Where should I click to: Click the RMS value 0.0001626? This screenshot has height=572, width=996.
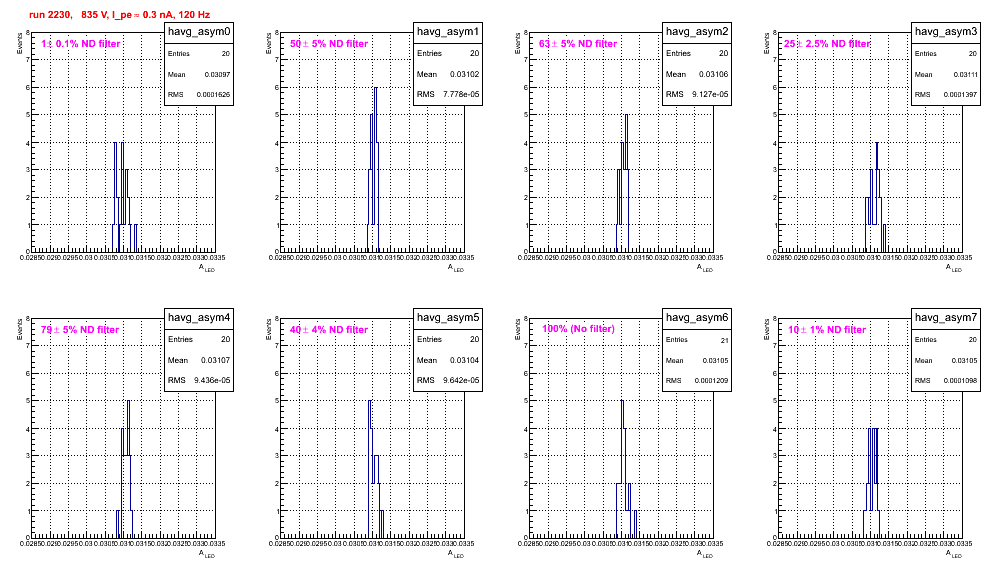click(x=214, y=95)
